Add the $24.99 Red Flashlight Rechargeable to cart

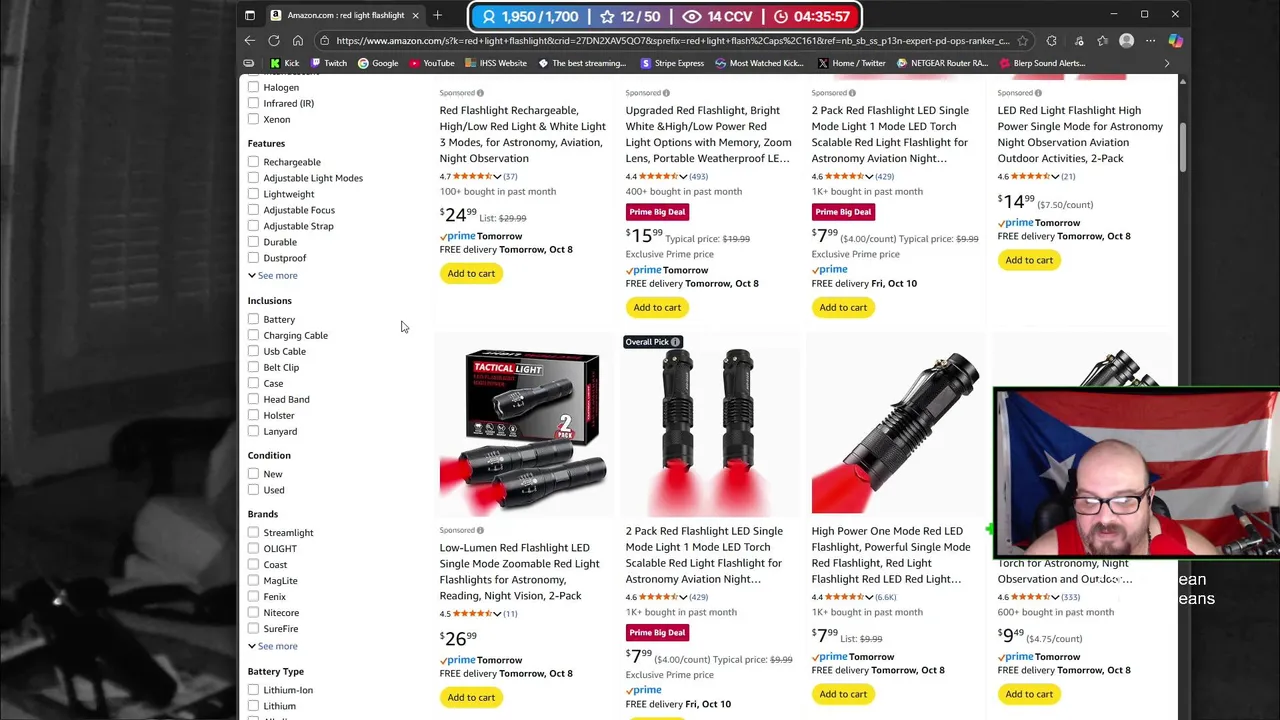pyautogui.click(x=471, y=273)
